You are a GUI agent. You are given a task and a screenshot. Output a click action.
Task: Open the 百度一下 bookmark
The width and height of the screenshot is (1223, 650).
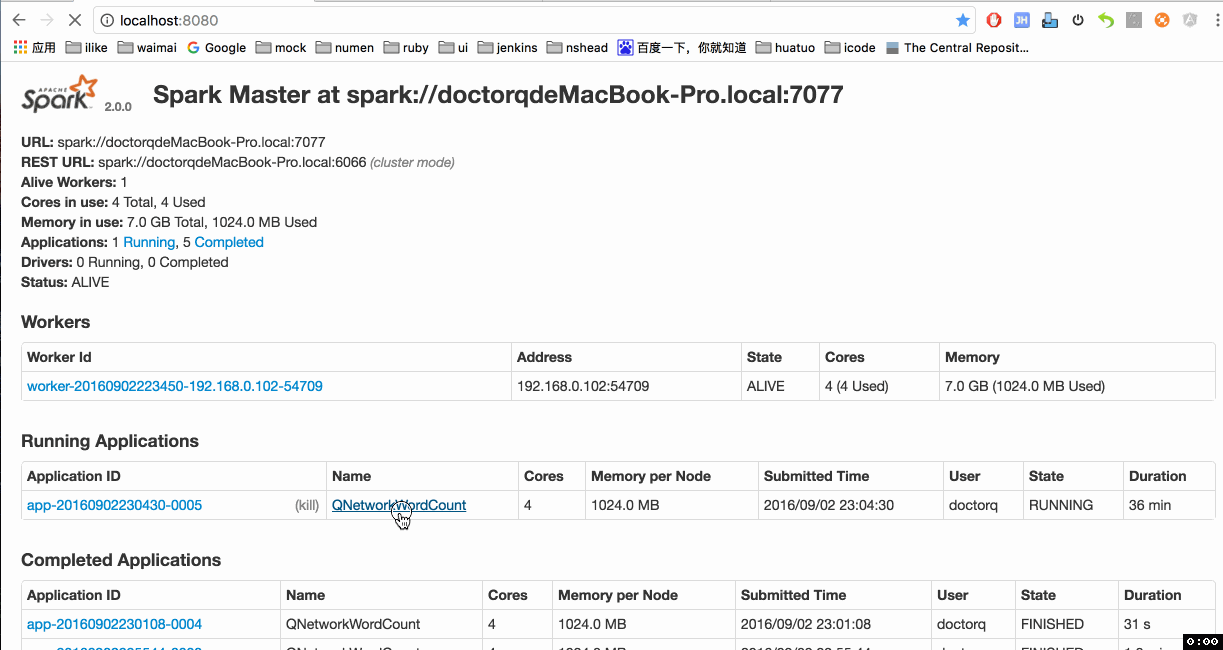[682, 47]
